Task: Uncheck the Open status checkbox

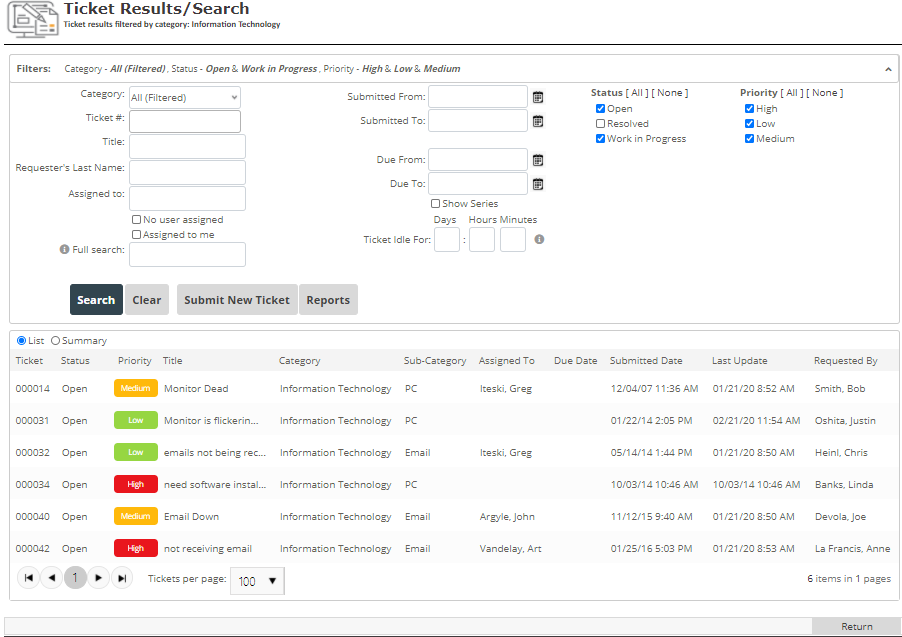Action: click(x=601, y=109)
